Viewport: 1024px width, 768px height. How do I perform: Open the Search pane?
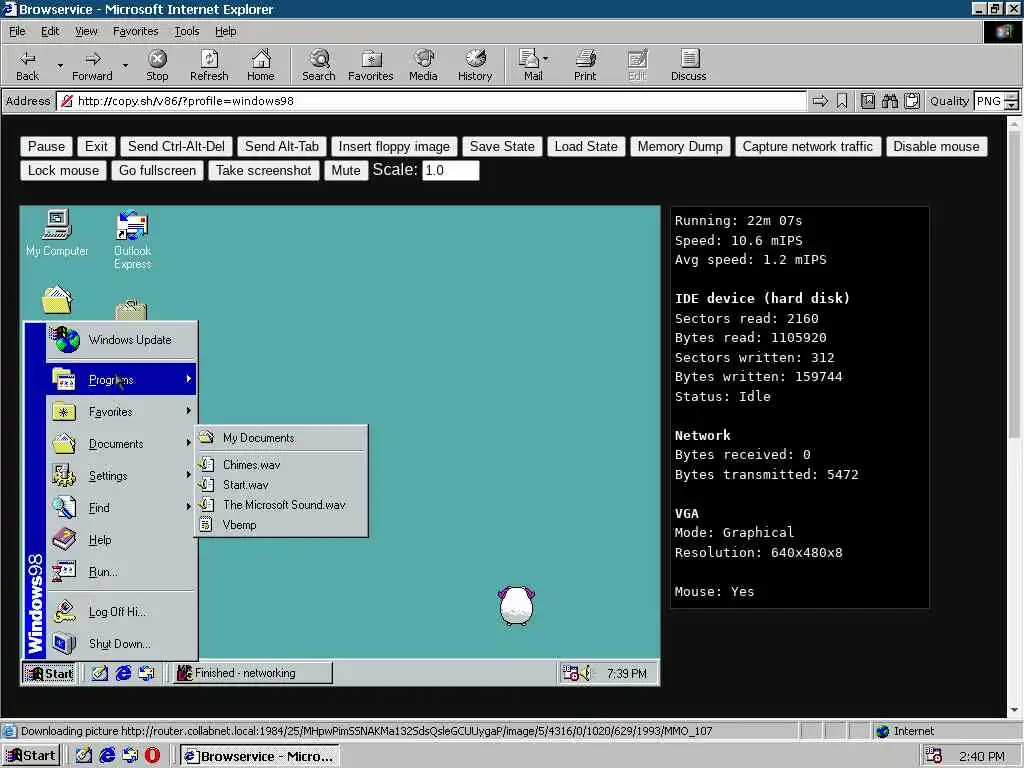[x=319, y=65]
